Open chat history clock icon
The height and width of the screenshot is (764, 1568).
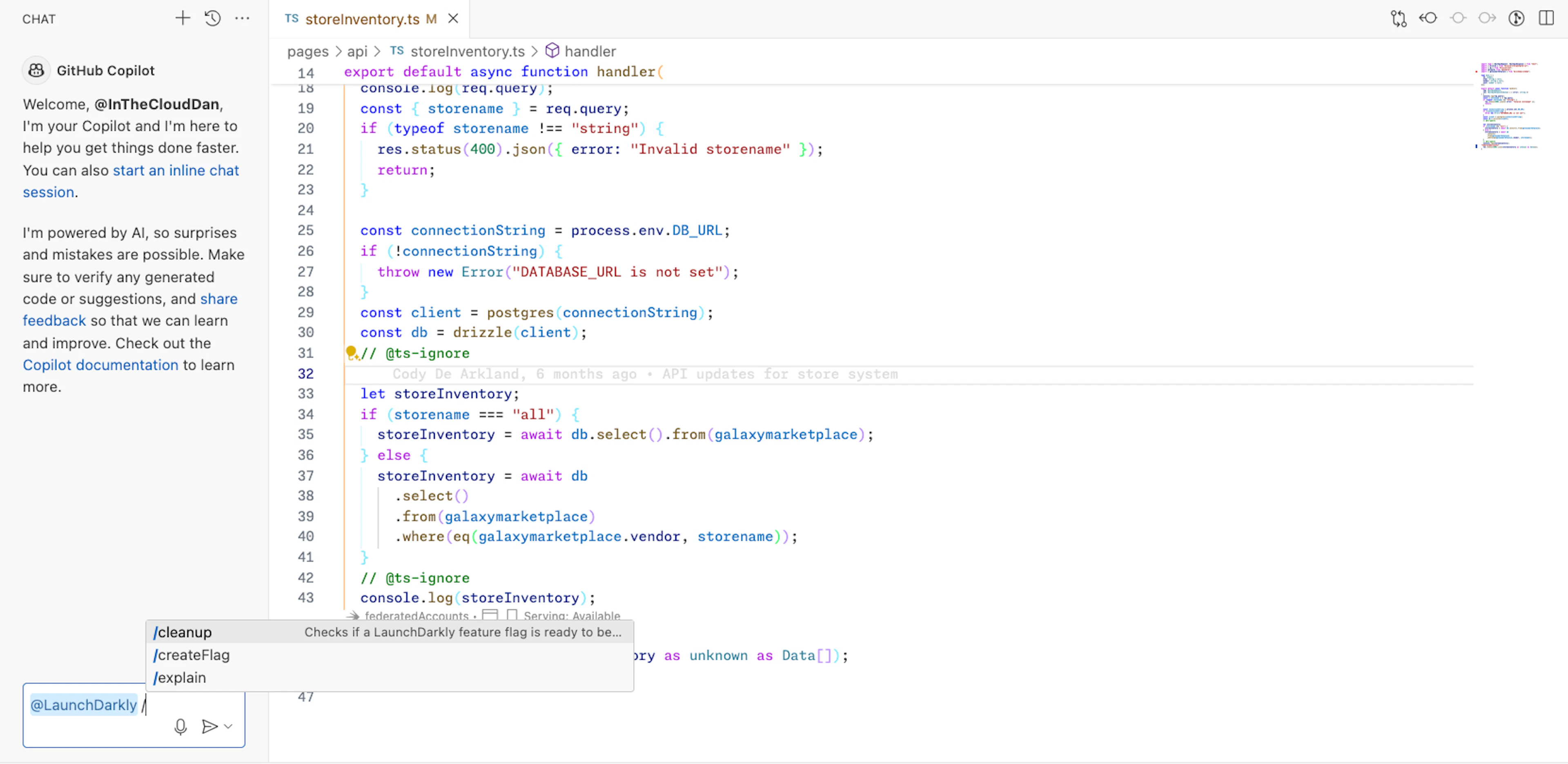pyautogui.click(x=212, y=18)
